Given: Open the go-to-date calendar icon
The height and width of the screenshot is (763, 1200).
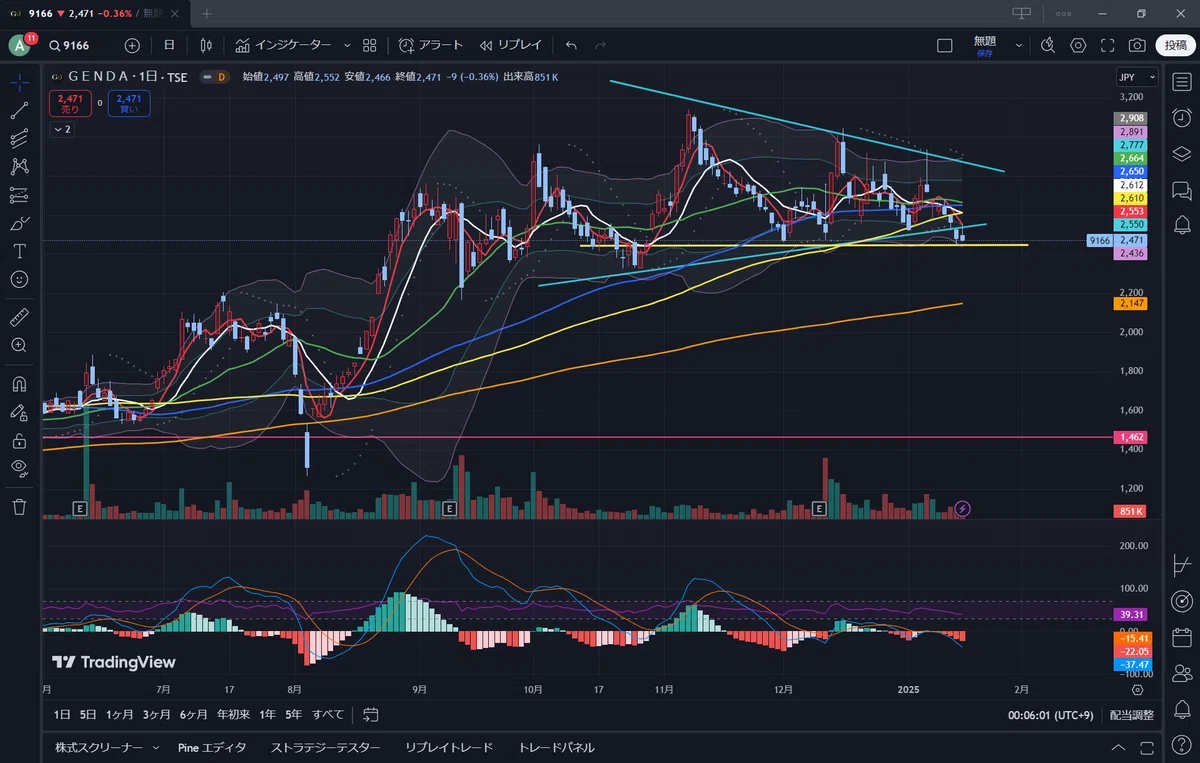Looking at the screenshot, I should point(371,715).
